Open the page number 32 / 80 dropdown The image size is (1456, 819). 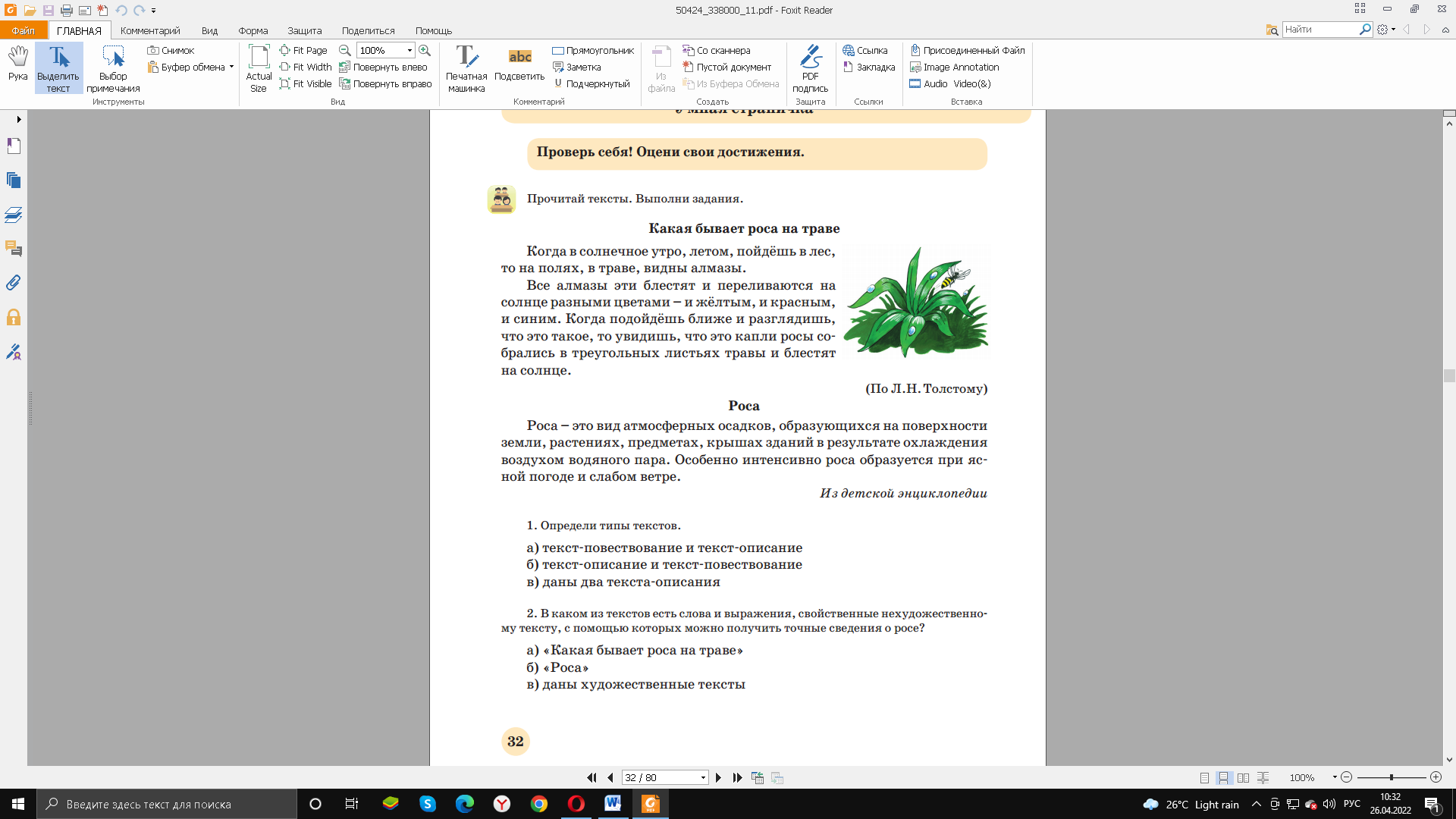[703, 778]
